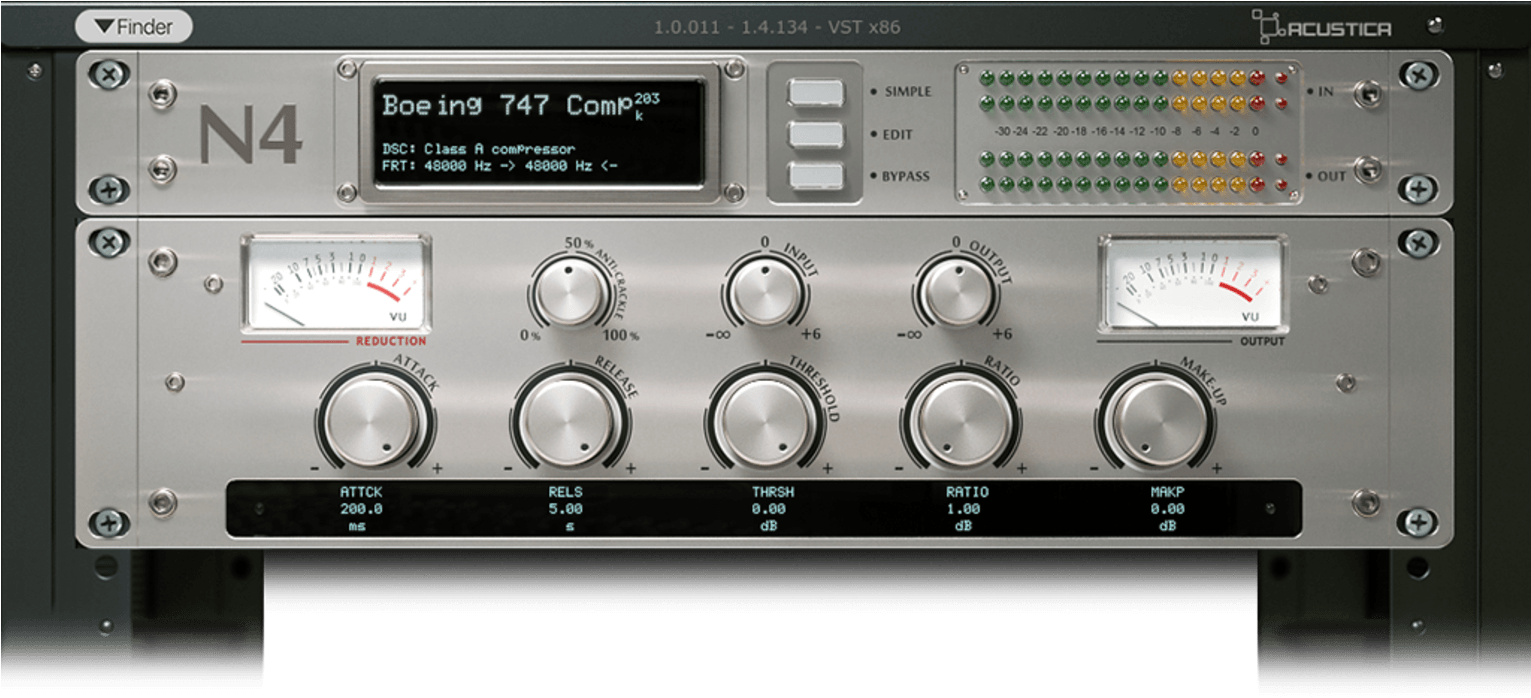Click the RELS 5.00 s readout
Viewport: 1531px width, 698px height.
pos(565,509)
